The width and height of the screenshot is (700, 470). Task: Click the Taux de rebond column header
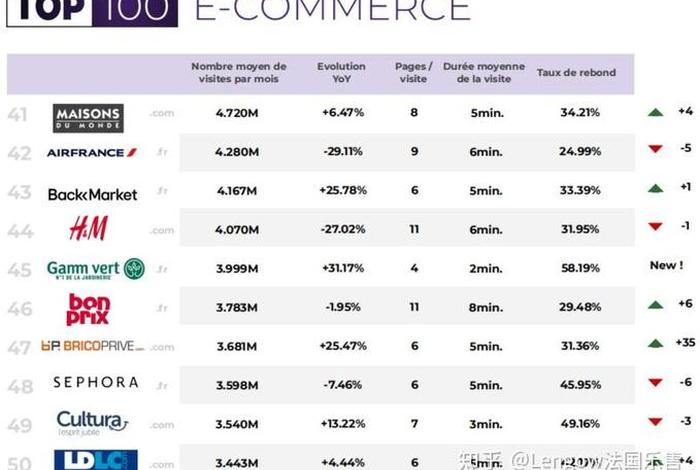point(576,73)
